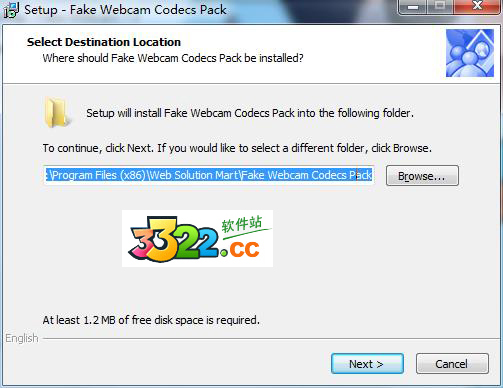Click the setup icon in title bar

point(11,10)
